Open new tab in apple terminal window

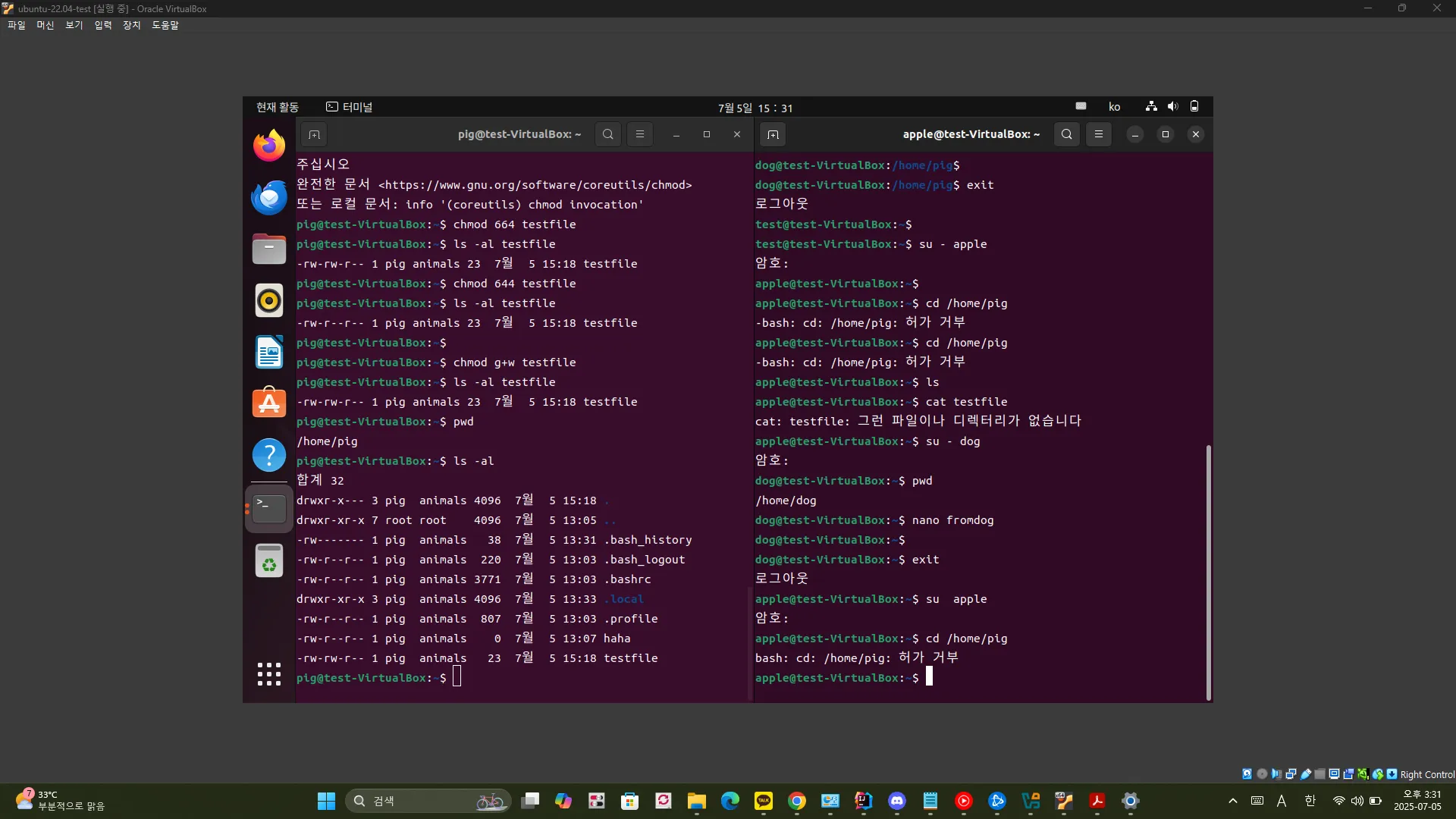click(x=772, y=134)
